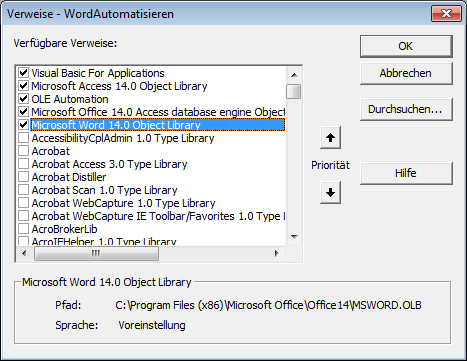Open the Durchsuchen... file browser

click(x=406, y=109)
